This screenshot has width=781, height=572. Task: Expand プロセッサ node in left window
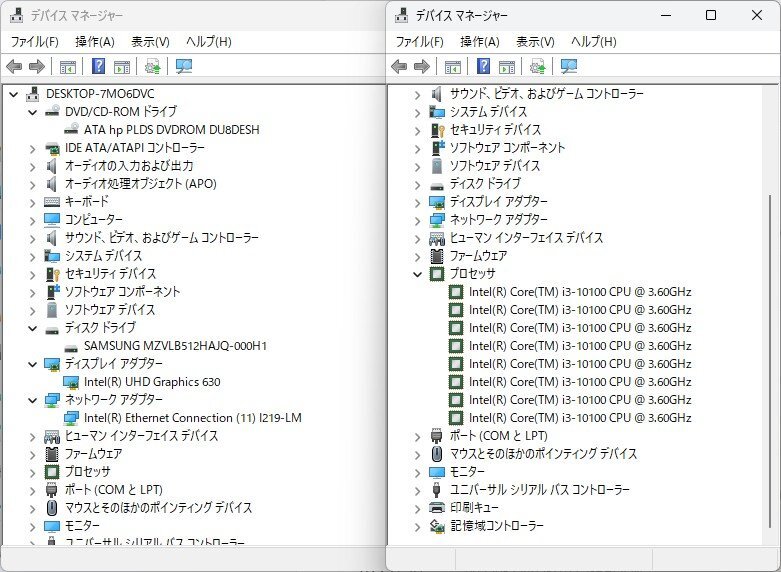(x=33, y=472)
